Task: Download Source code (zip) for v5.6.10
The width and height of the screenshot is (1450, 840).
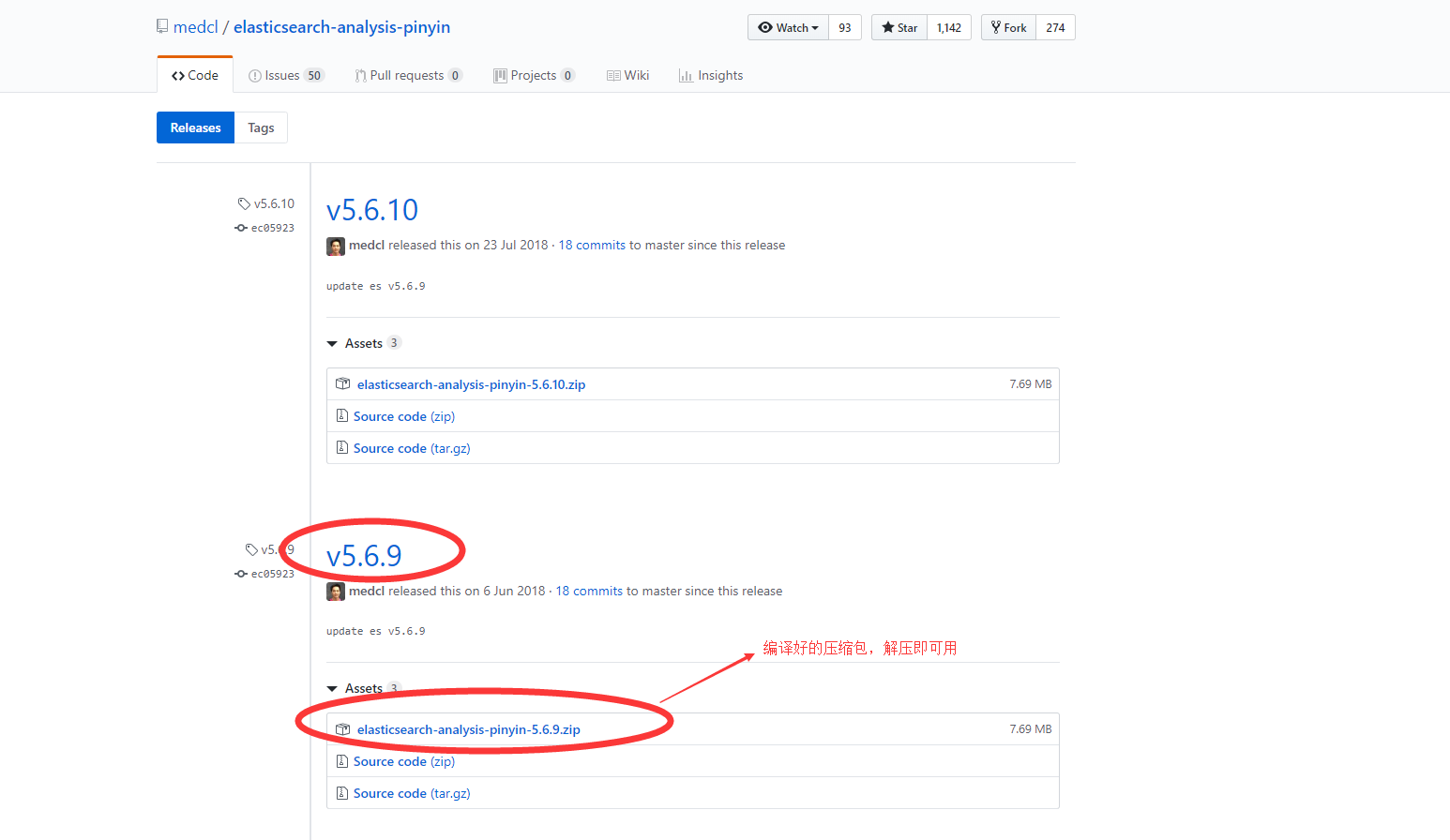Action: [404, 416]
